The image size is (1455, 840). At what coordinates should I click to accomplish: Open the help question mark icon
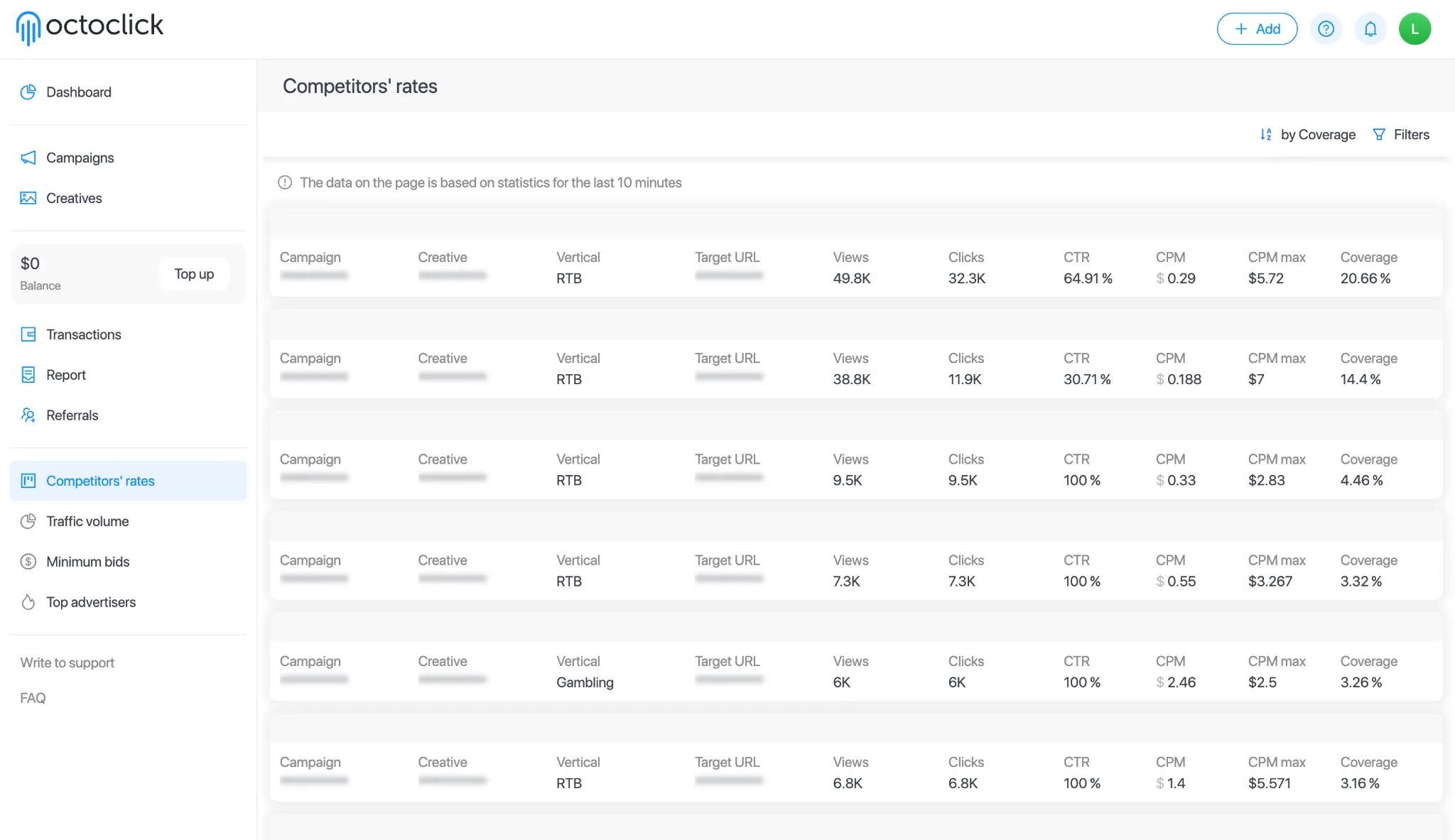click(1326, 29)
